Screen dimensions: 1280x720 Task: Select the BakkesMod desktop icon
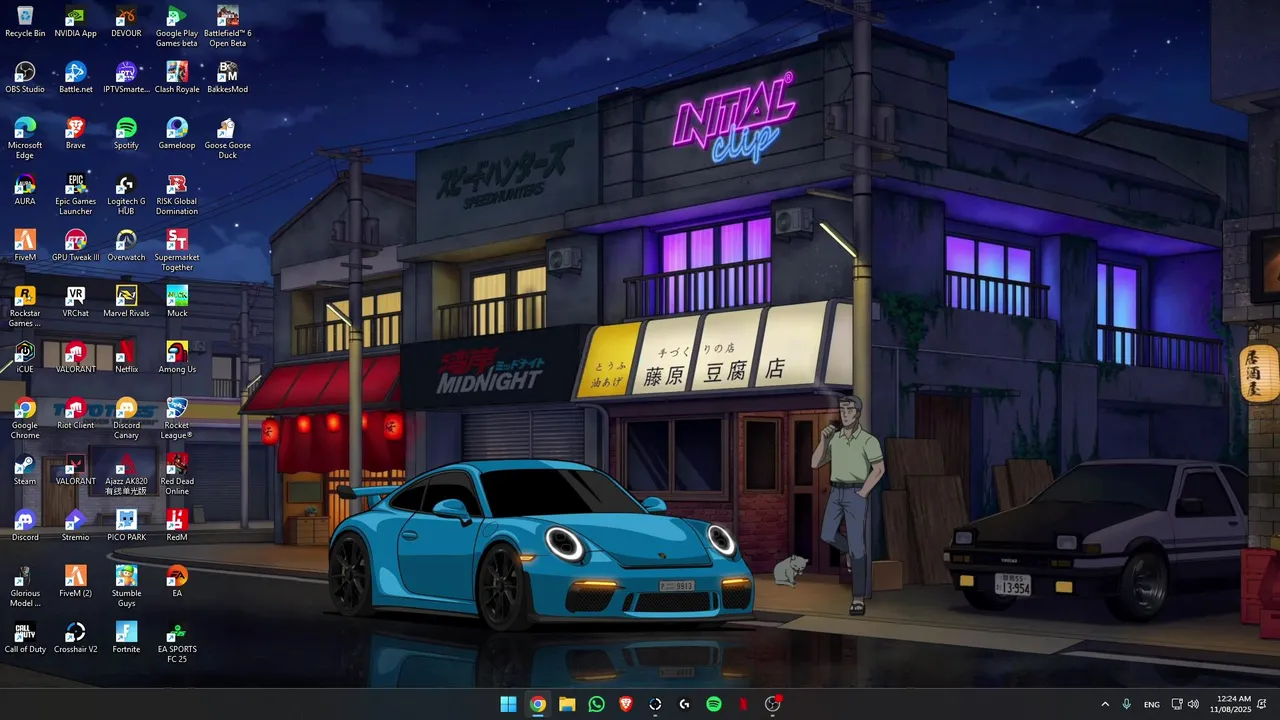point(228,78)
